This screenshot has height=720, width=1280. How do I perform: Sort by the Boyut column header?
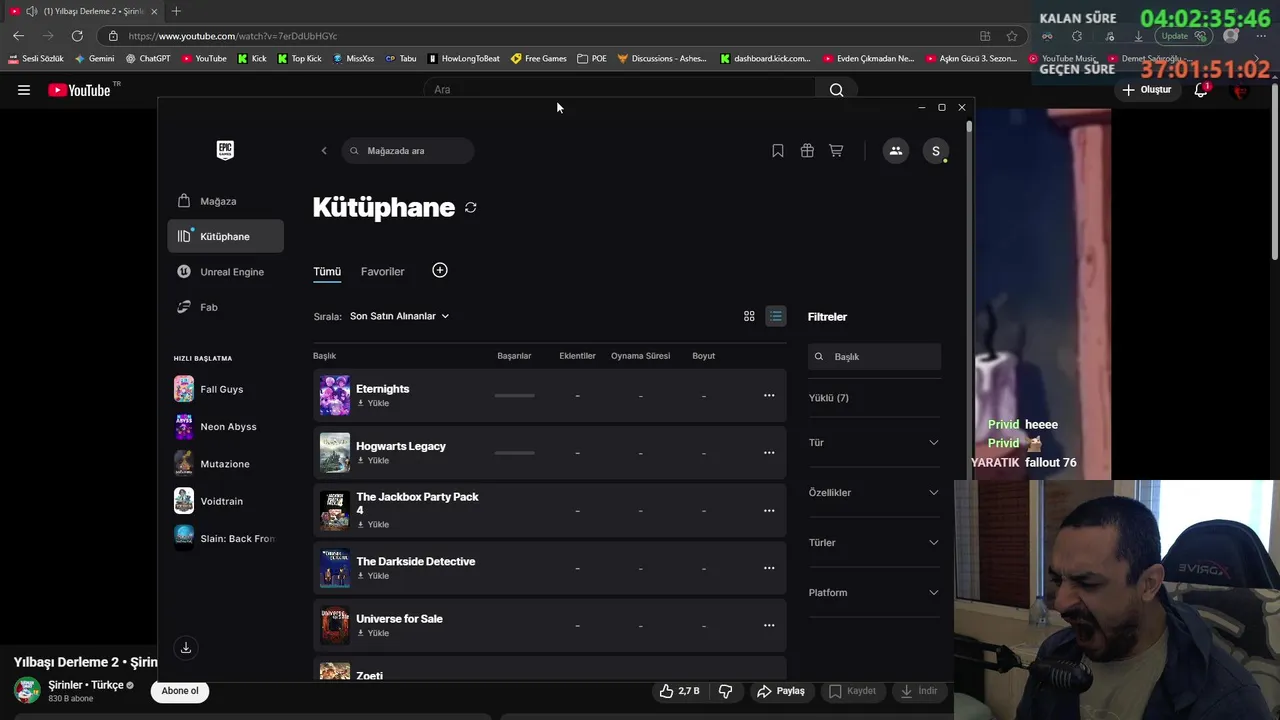coord(703,356)
